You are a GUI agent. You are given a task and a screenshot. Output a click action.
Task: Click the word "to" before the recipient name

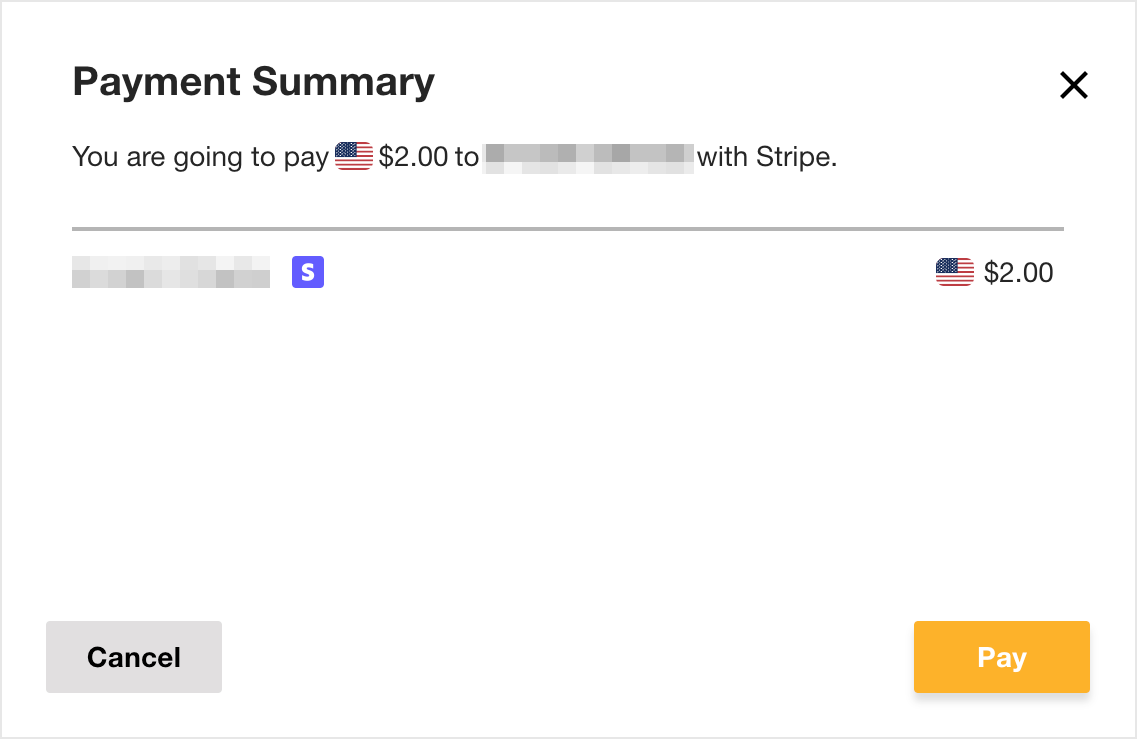[467, 157]
